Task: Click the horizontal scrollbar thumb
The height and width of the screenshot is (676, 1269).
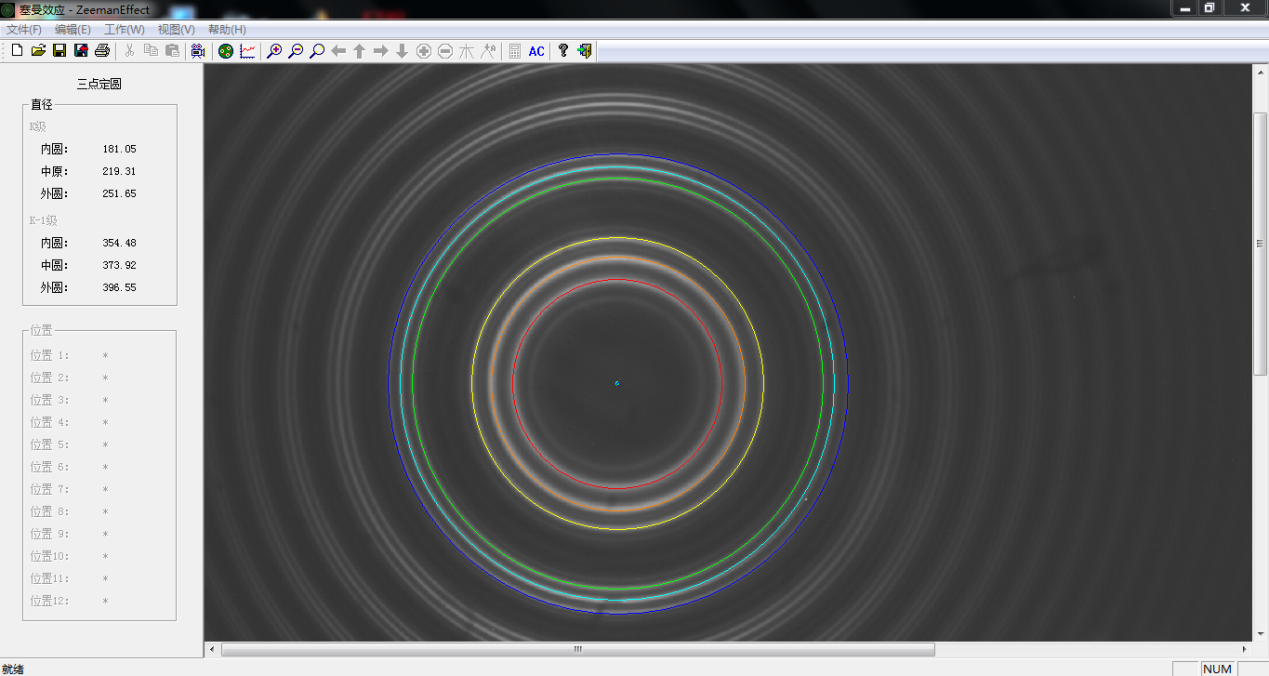Action: tap(578, 650)
